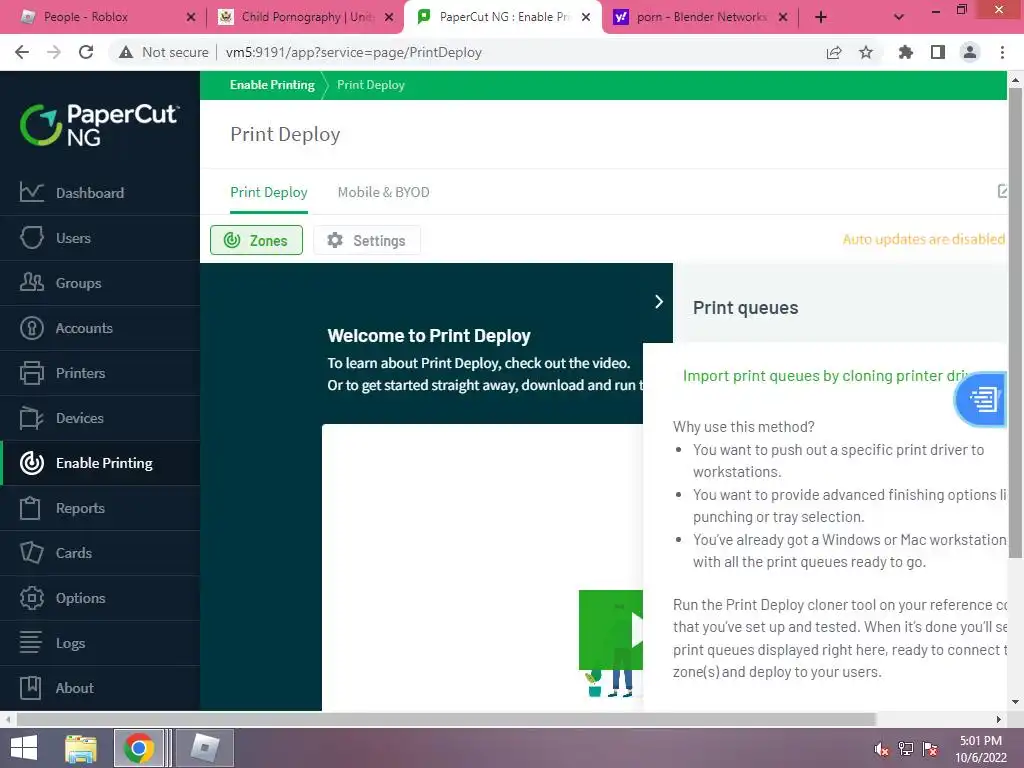This screenshot has width=1024, height=768.
Task: Click the Not secure warning icon
Action: tap(126, 52)
